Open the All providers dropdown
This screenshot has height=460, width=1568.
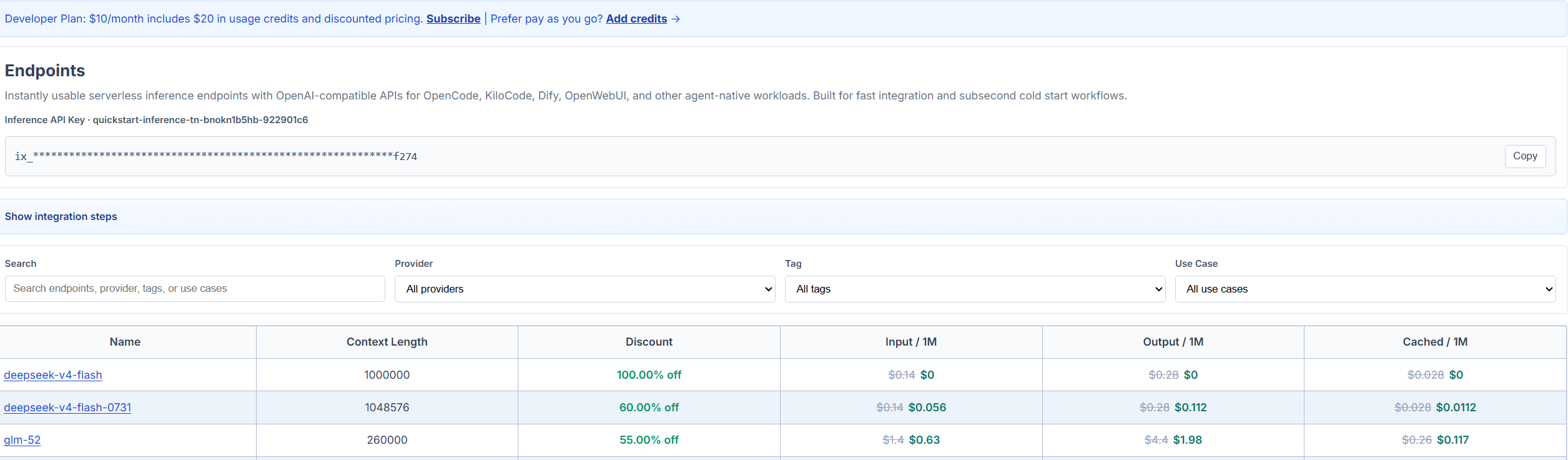[585, 289]
